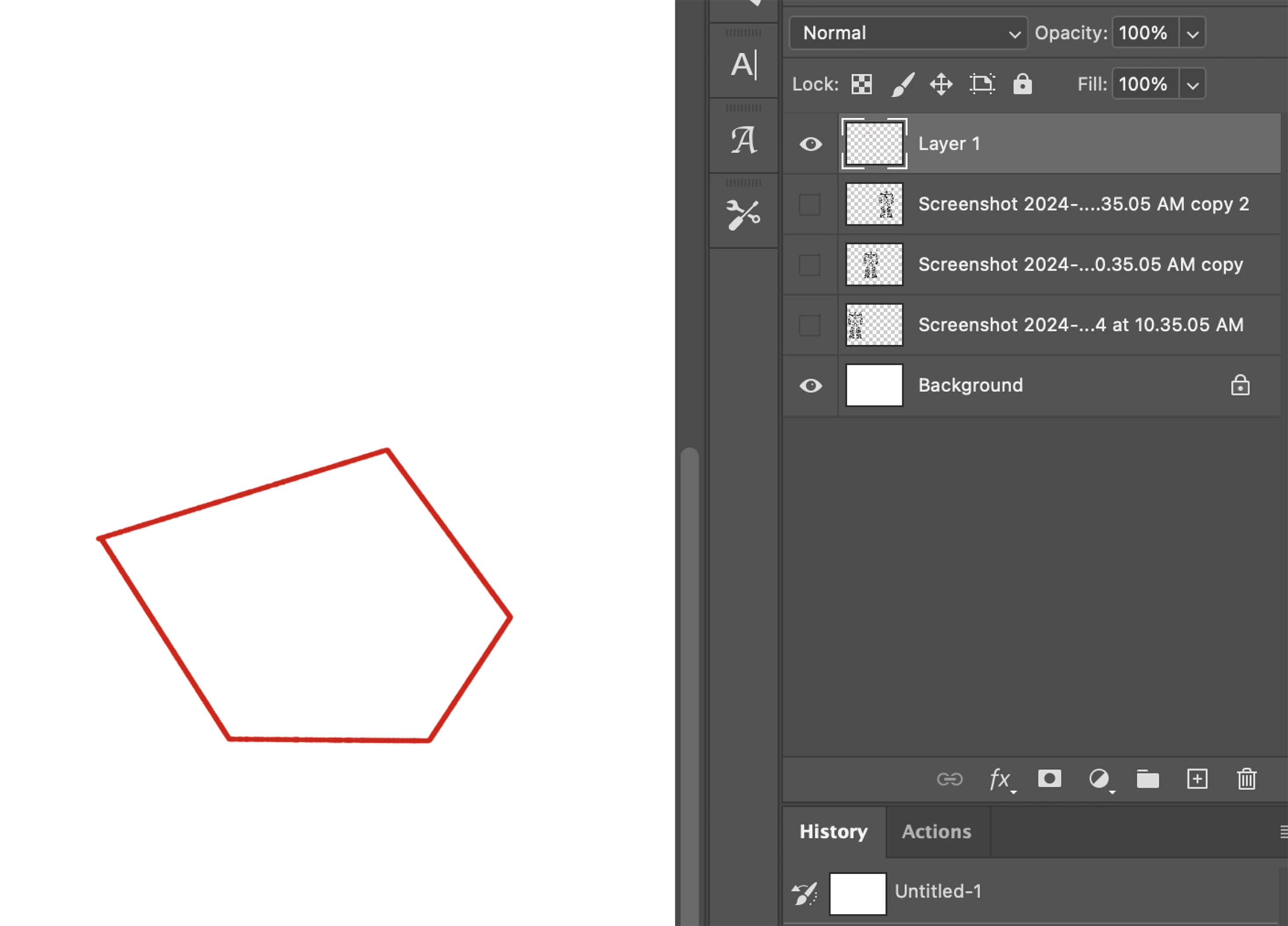Select the History tab
1288x926 pixels.
tap(833, 832)
